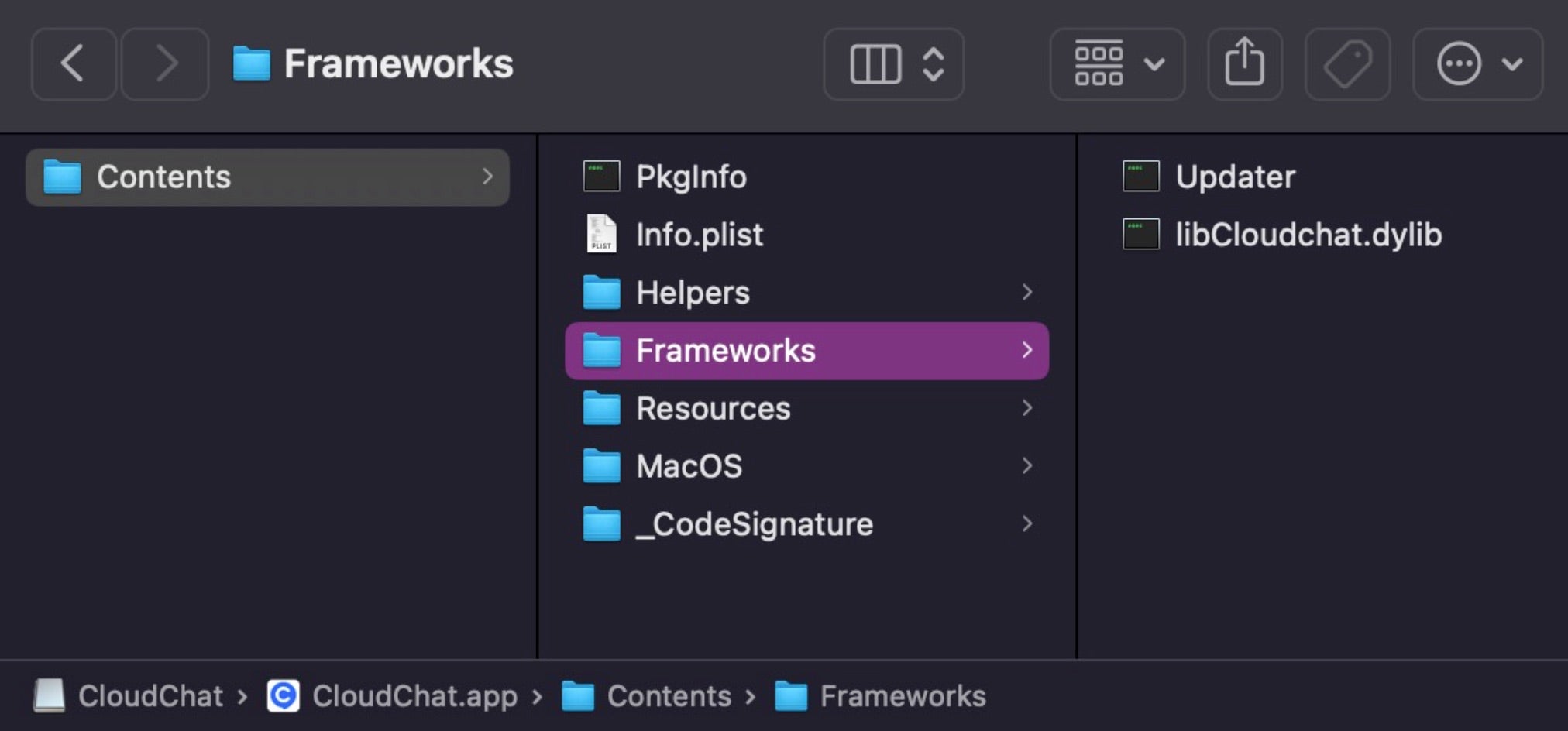Expand the _CodeSignature folder chevron
This screenshot has width=1568, height=731.
1026,524
